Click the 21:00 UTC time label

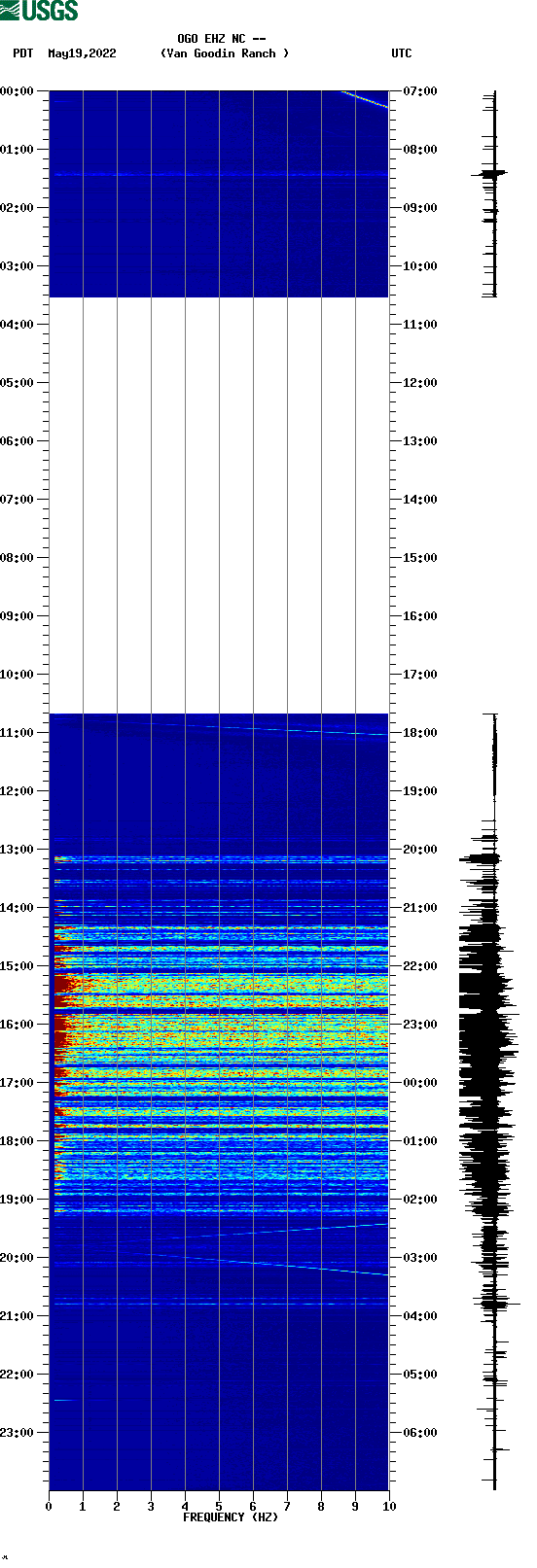pos(420,908)
